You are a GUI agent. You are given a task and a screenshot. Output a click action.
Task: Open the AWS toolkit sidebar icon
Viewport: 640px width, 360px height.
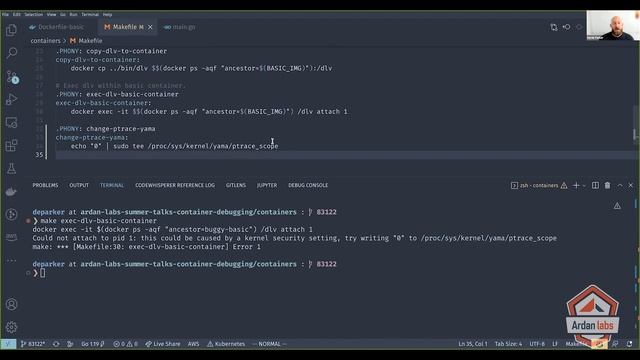(x=11, y=237)
